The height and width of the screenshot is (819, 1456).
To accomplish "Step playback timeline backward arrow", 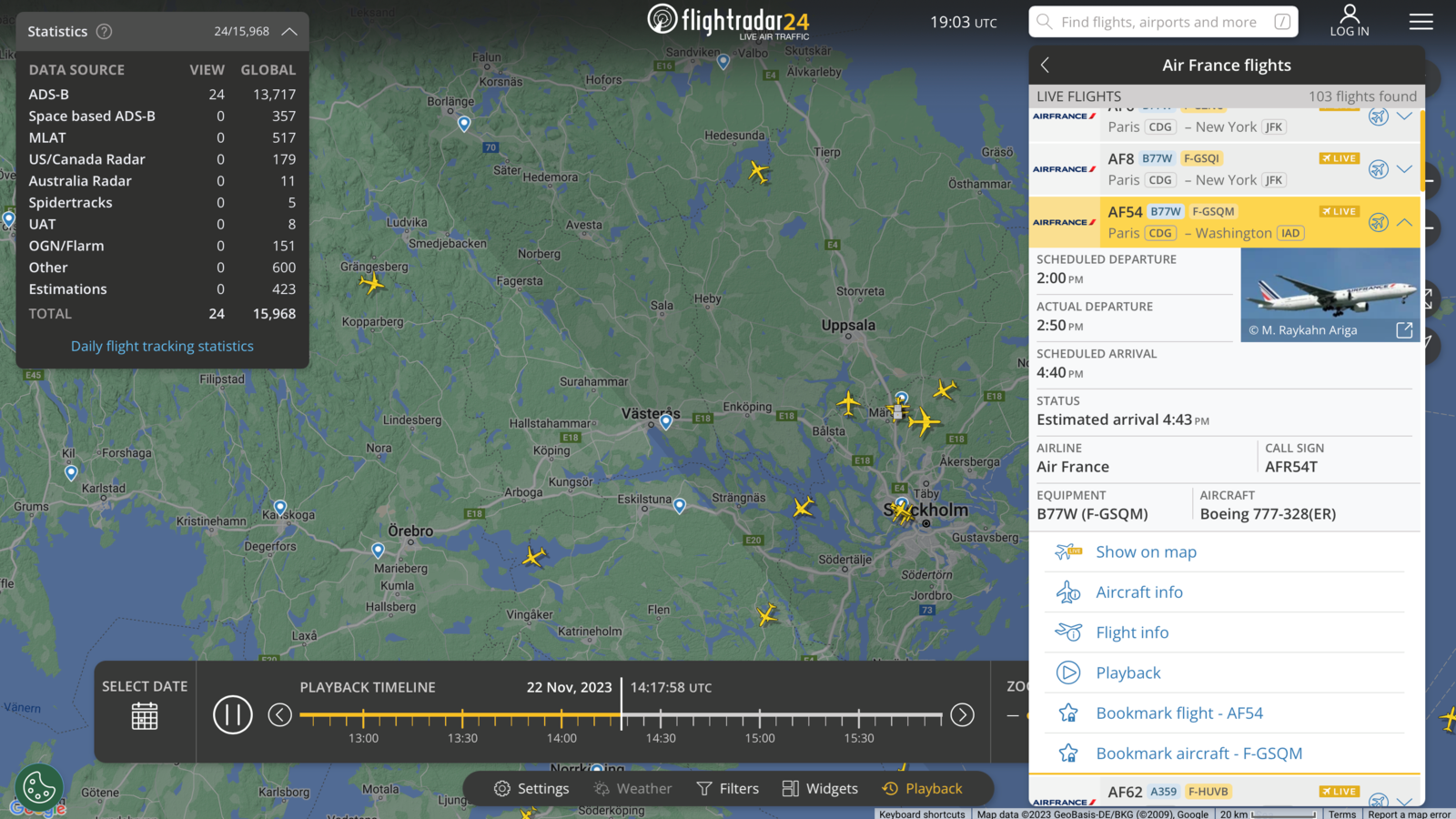I will tap(280, 715).
